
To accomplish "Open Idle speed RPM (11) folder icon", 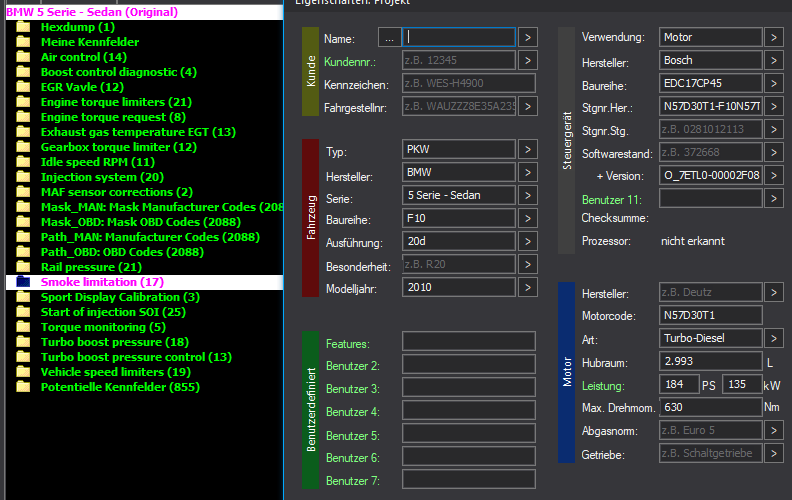I will click(x=23, y=162).
